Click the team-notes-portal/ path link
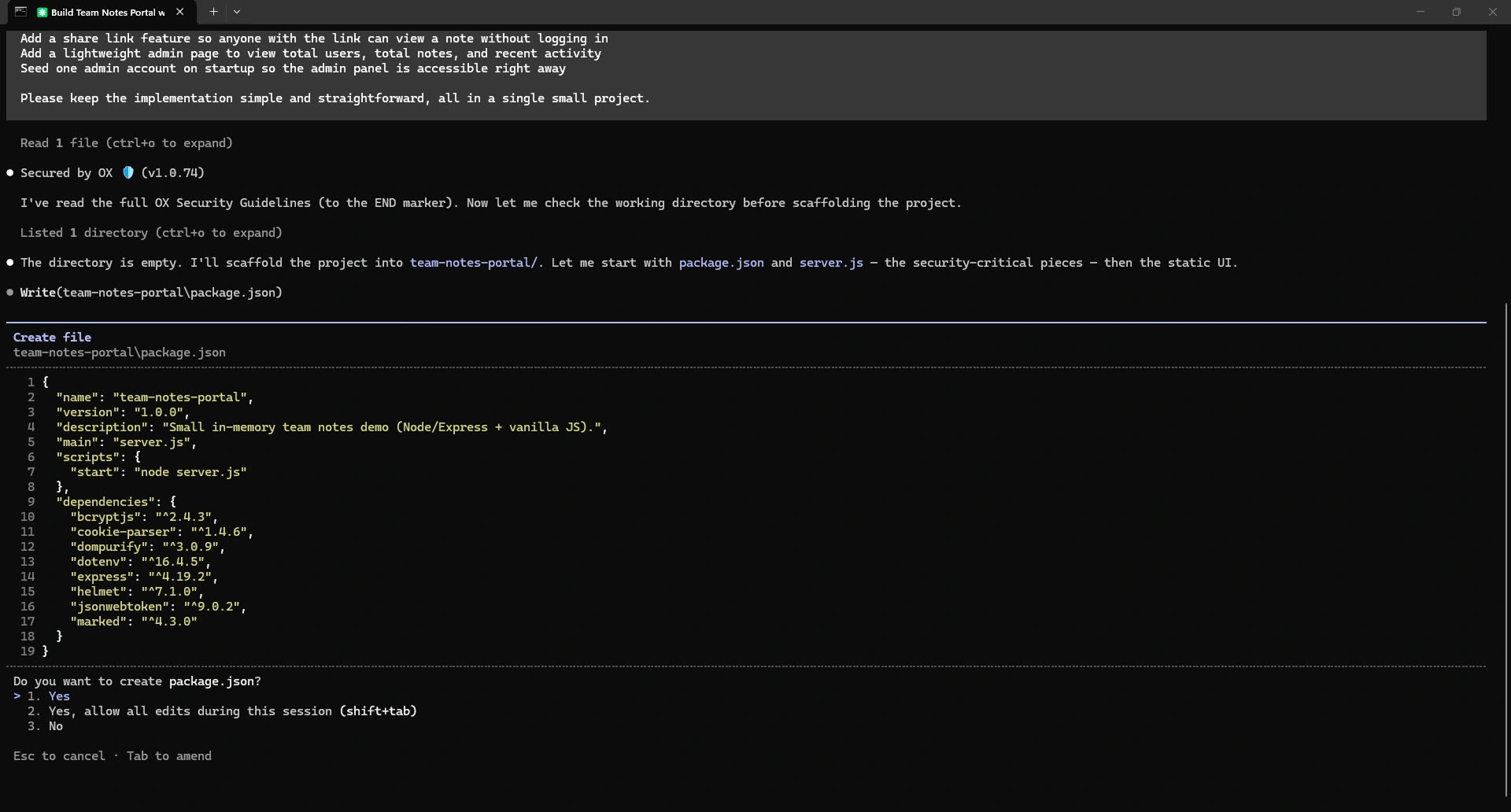 click(474, 263)
